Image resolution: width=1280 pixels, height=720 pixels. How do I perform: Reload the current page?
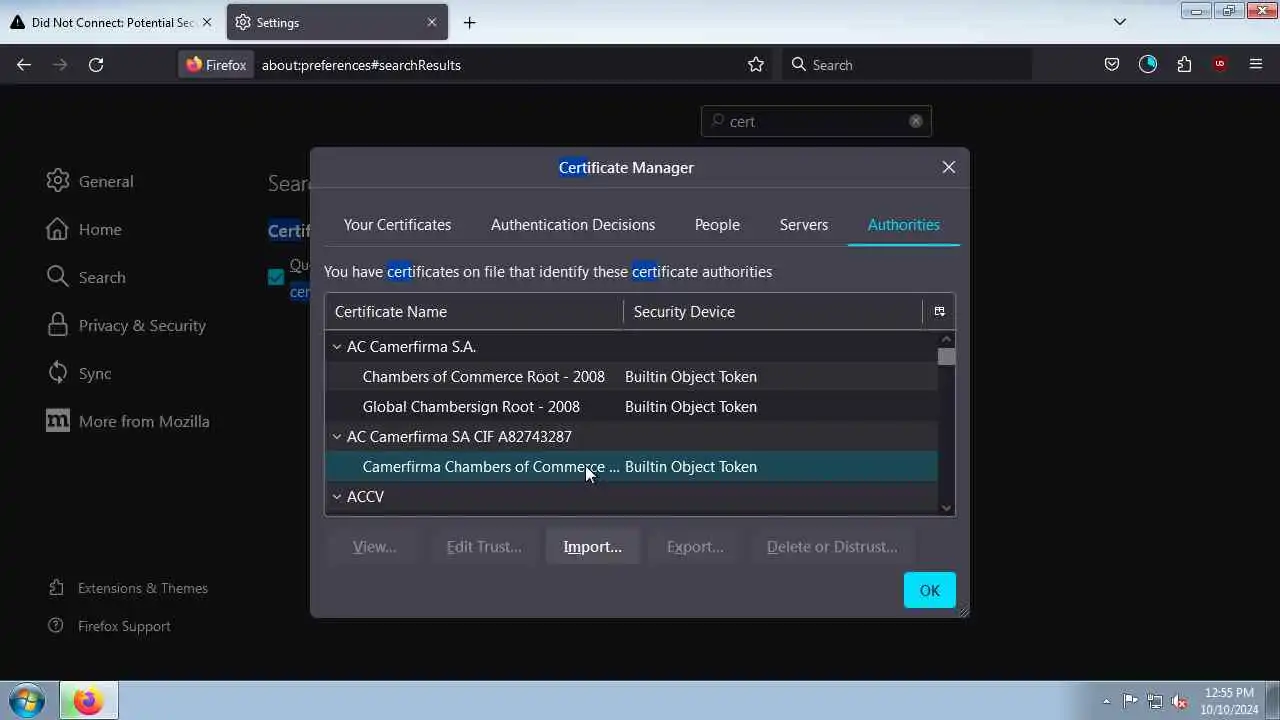pyautogui.click(x=96, y=65)
